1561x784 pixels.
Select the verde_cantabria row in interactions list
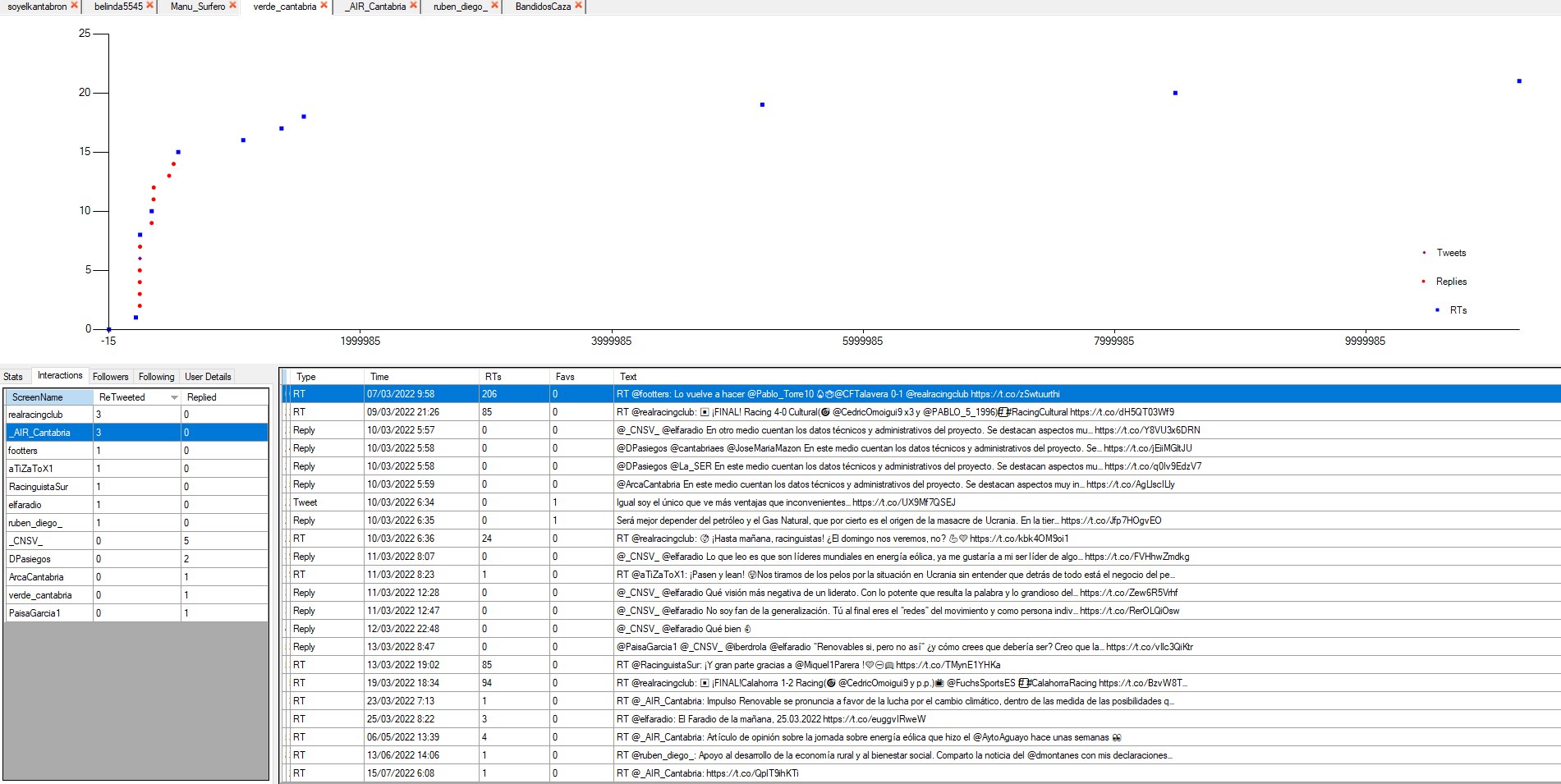(x=137, y=595)
